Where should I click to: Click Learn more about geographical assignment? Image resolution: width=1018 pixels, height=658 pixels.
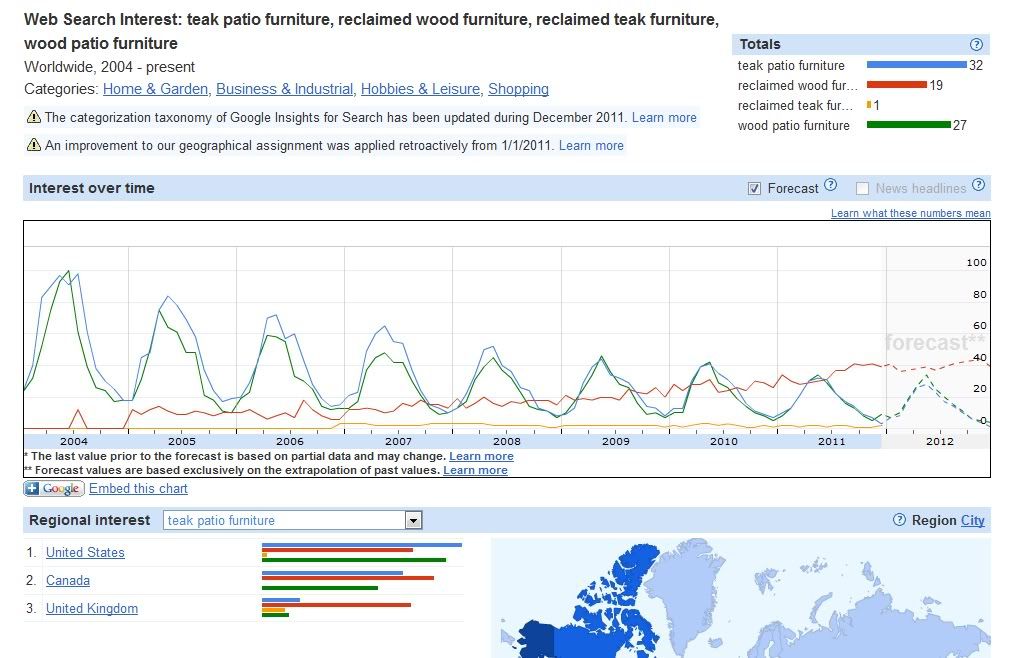click(x=591, y=145)
